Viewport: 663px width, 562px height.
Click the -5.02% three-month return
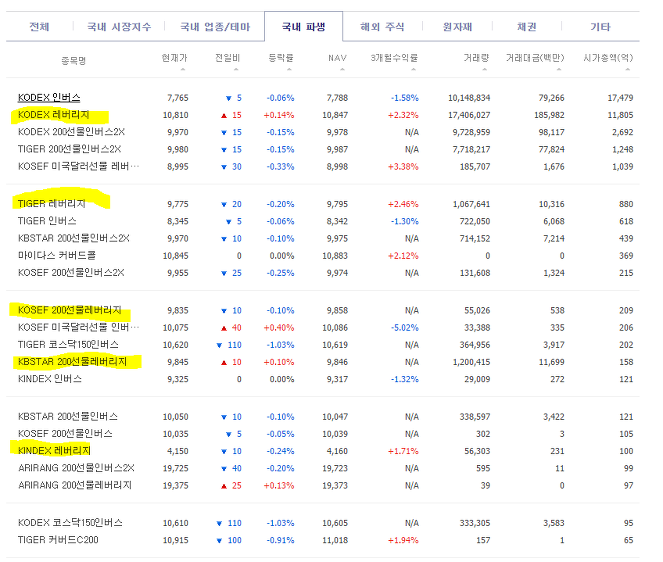[x=405, y=328]
